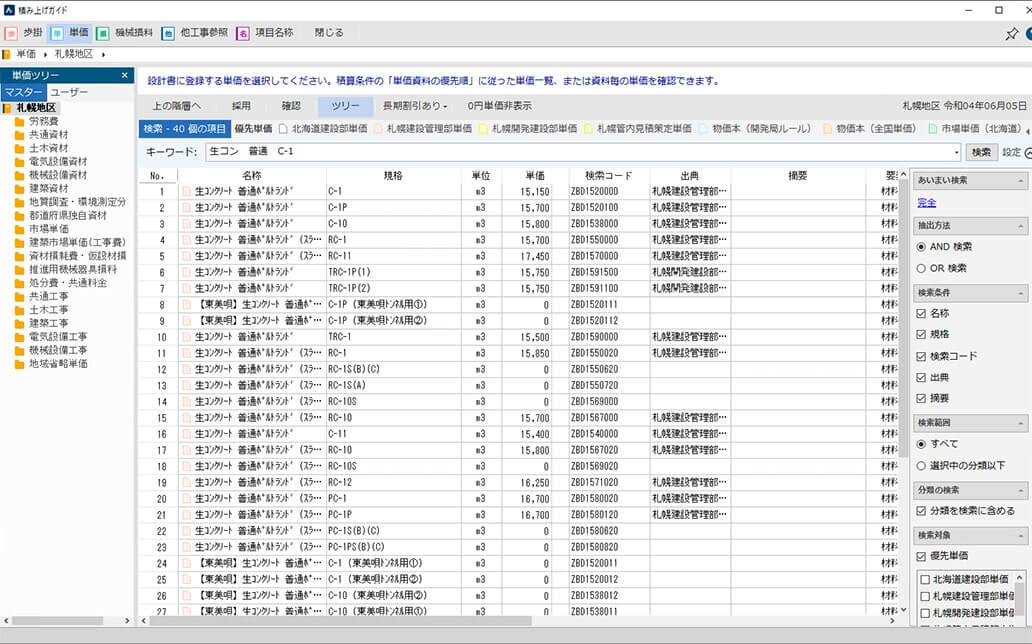Click the 項目名称 toolbar icon

[243, 33]
